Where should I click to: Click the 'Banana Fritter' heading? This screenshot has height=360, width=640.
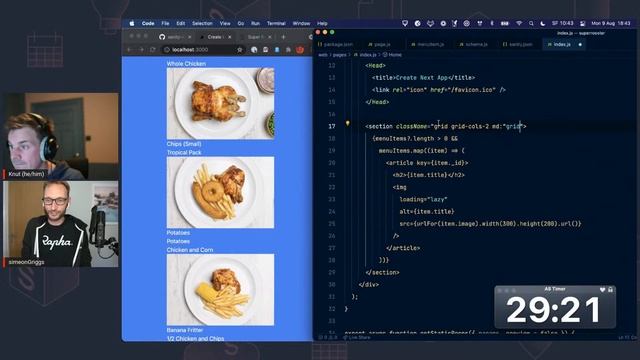click(184, 330)
